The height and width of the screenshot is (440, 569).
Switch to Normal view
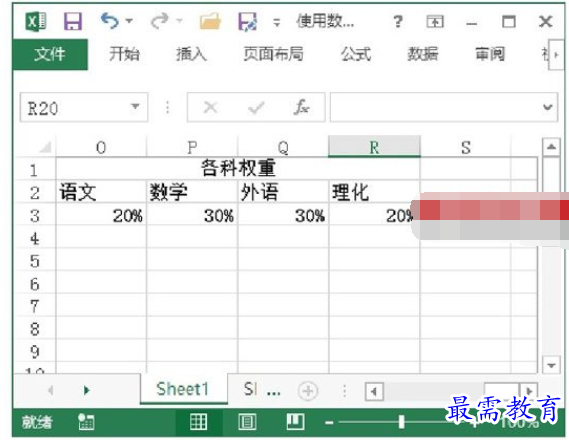tap(198, 422)
